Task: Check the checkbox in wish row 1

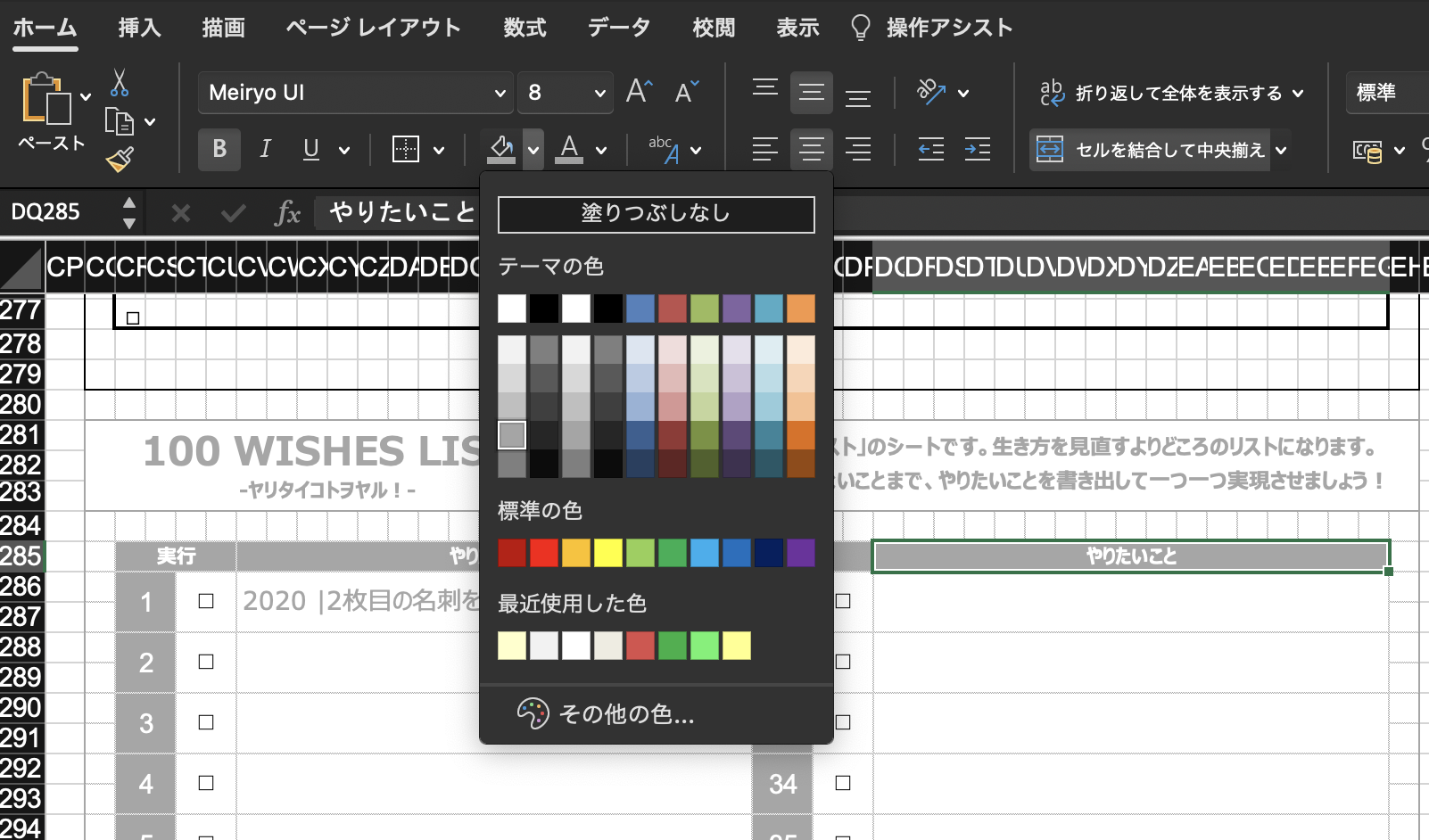Action: point(206,601)
